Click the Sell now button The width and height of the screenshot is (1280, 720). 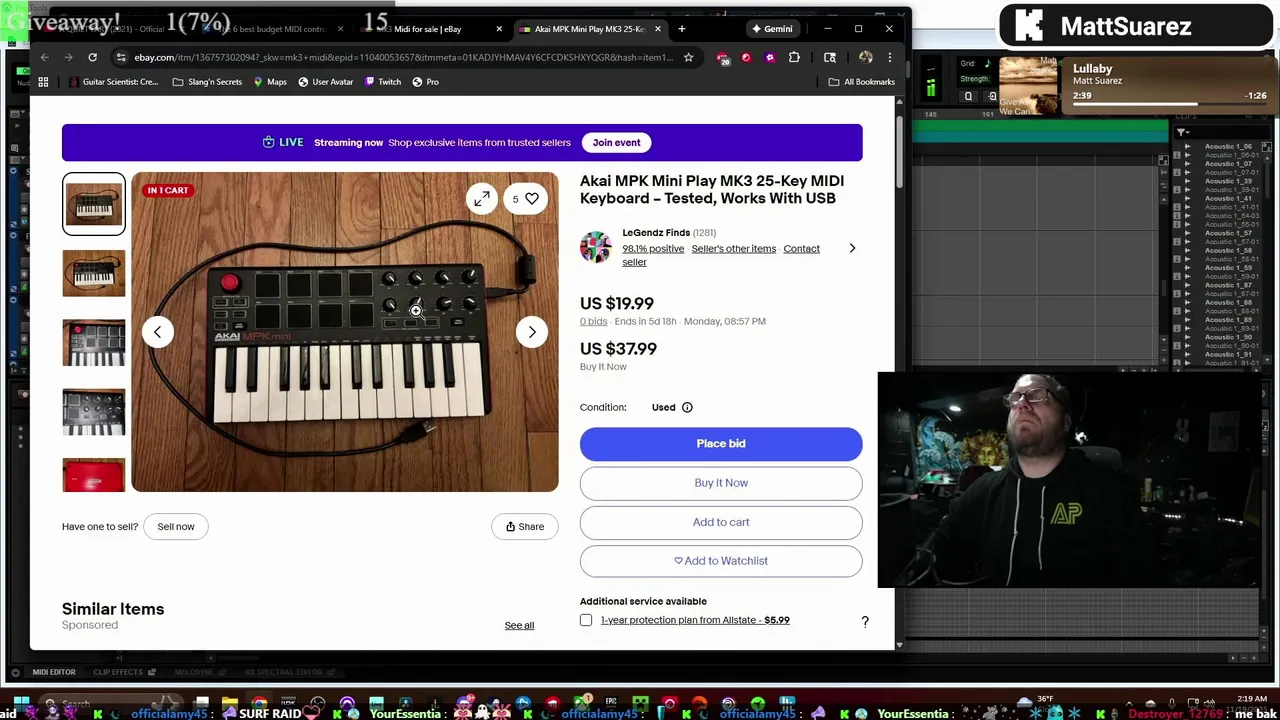[176, 527]
